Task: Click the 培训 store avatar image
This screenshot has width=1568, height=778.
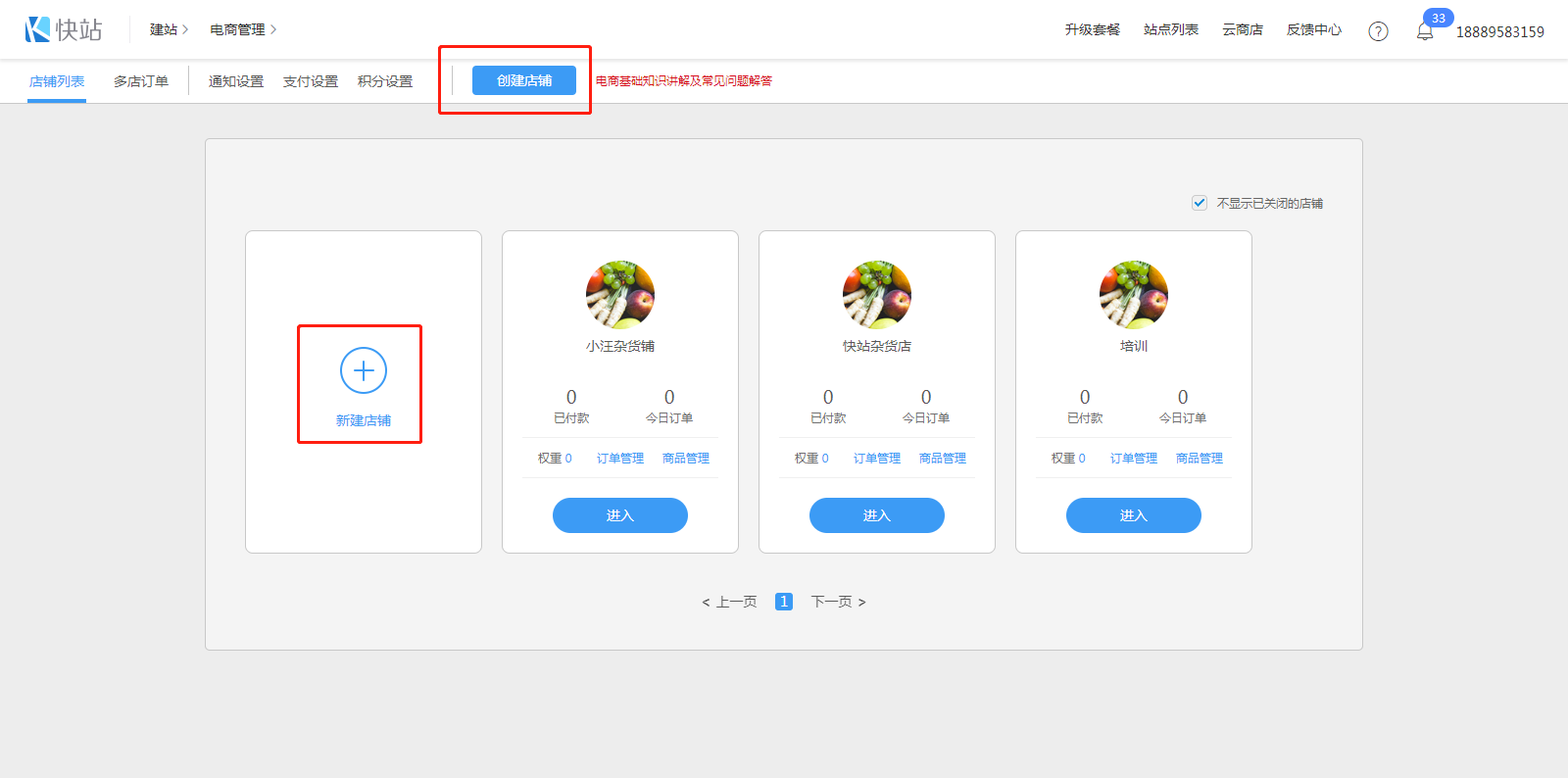Action: click(x=1134, y=295)
